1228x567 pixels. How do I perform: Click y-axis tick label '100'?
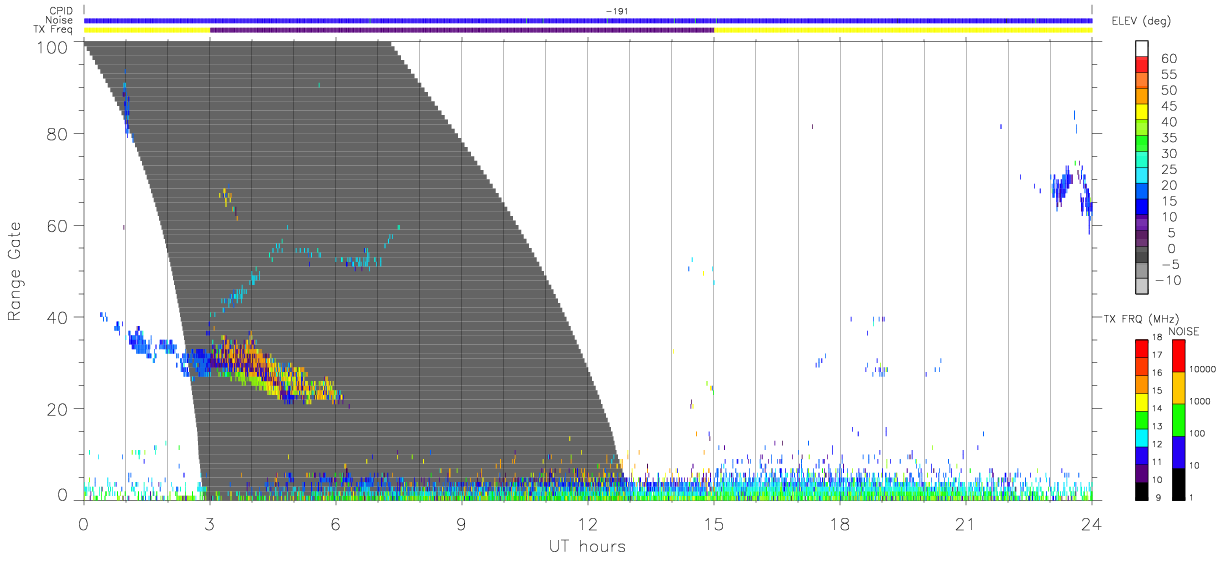point(54,47)
